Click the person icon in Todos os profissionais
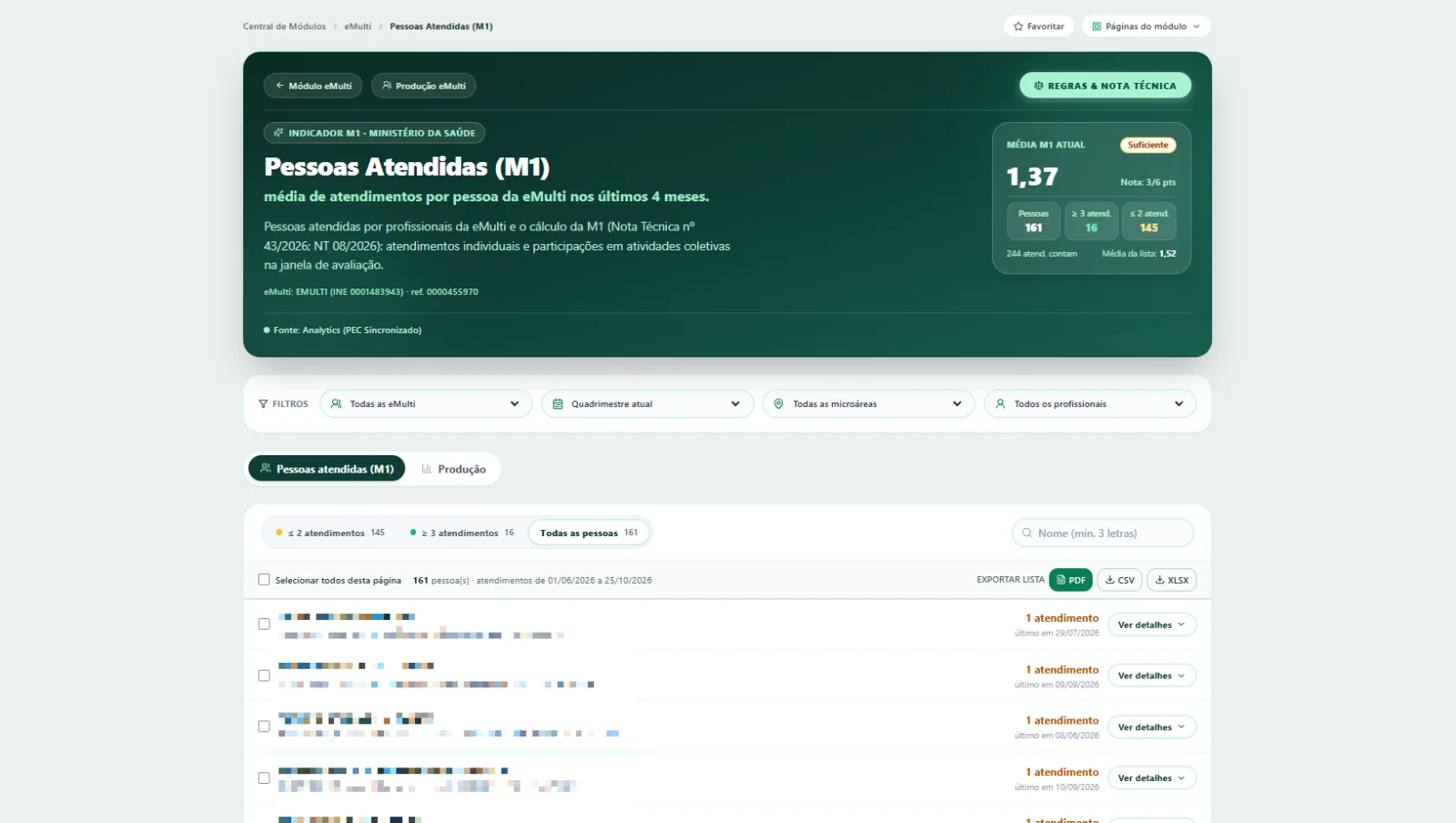 [x=1000, y=404]
